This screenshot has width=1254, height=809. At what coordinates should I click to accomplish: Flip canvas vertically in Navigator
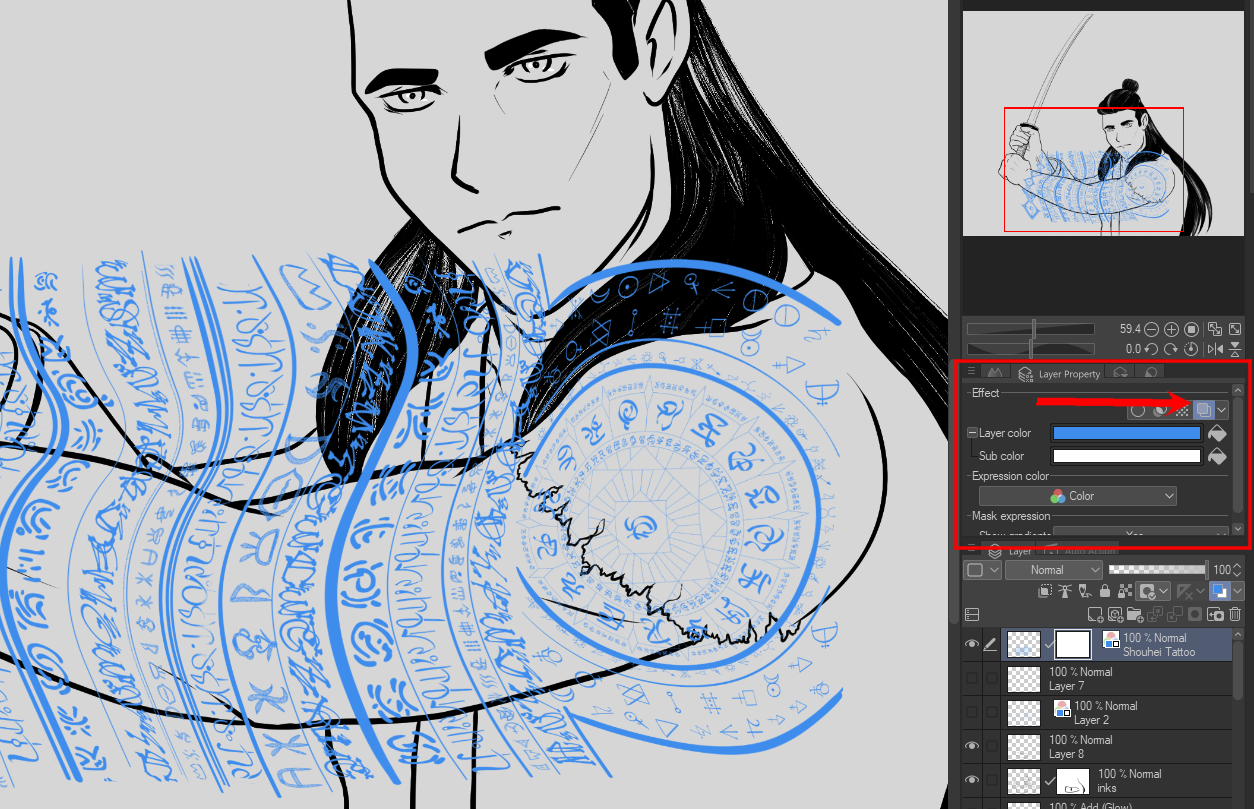point(1236,349)
